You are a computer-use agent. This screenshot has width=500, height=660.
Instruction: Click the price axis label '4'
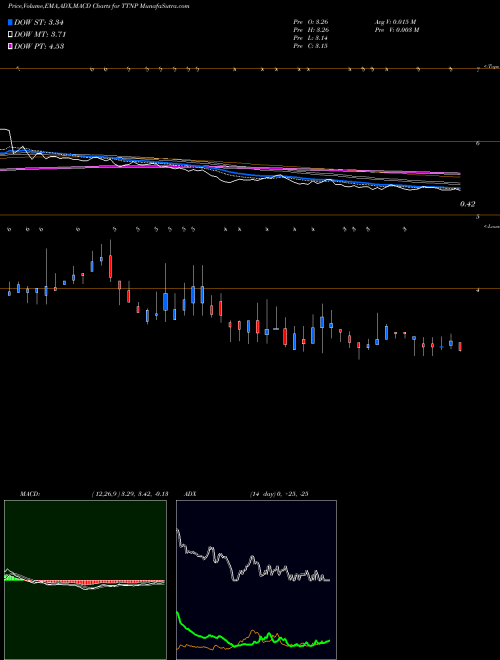(x=478, y=290)
